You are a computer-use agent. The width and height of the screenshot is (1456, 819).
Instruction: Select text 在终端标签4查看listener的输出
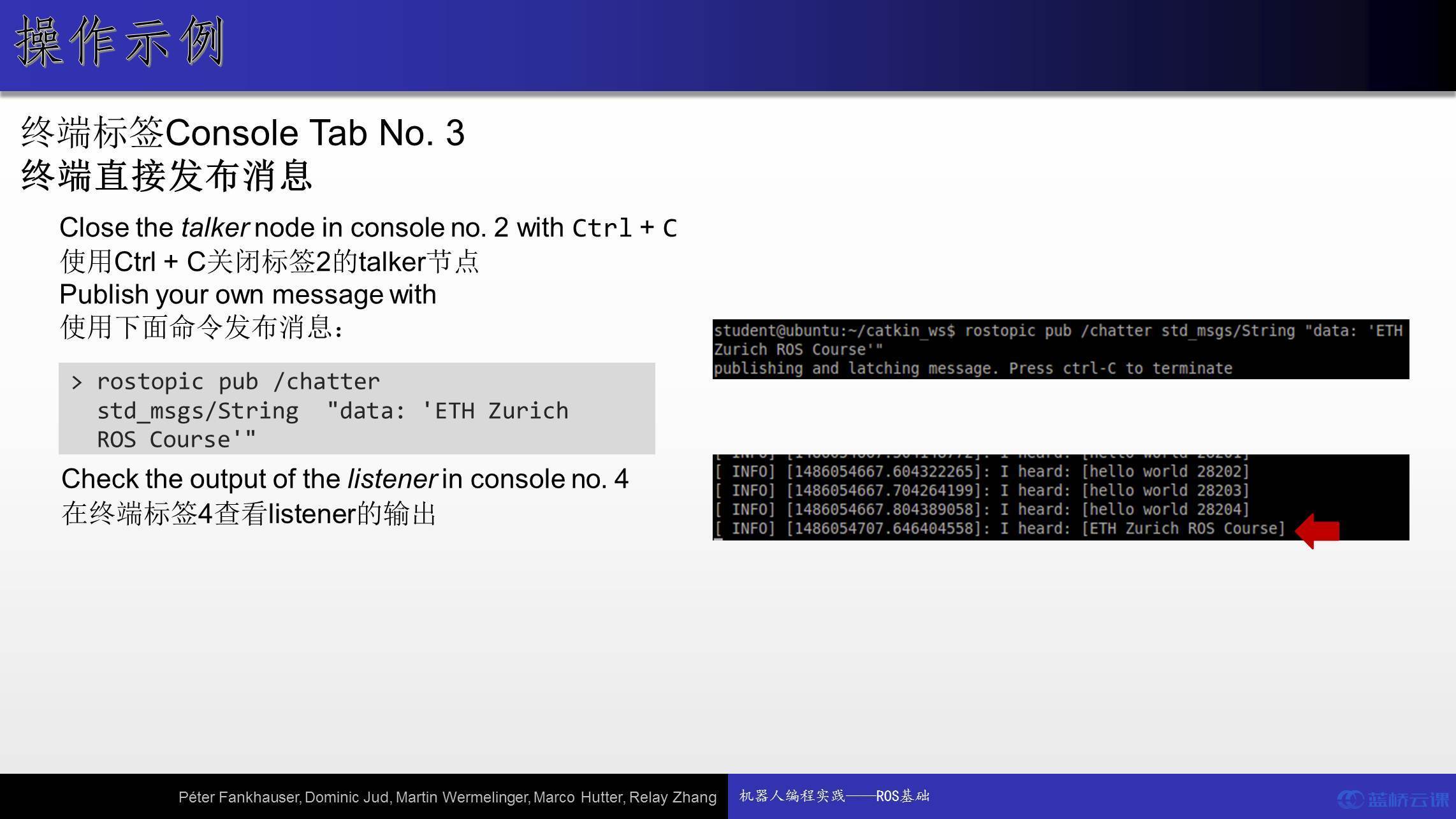pyautogui.click(x=249, y=514)
